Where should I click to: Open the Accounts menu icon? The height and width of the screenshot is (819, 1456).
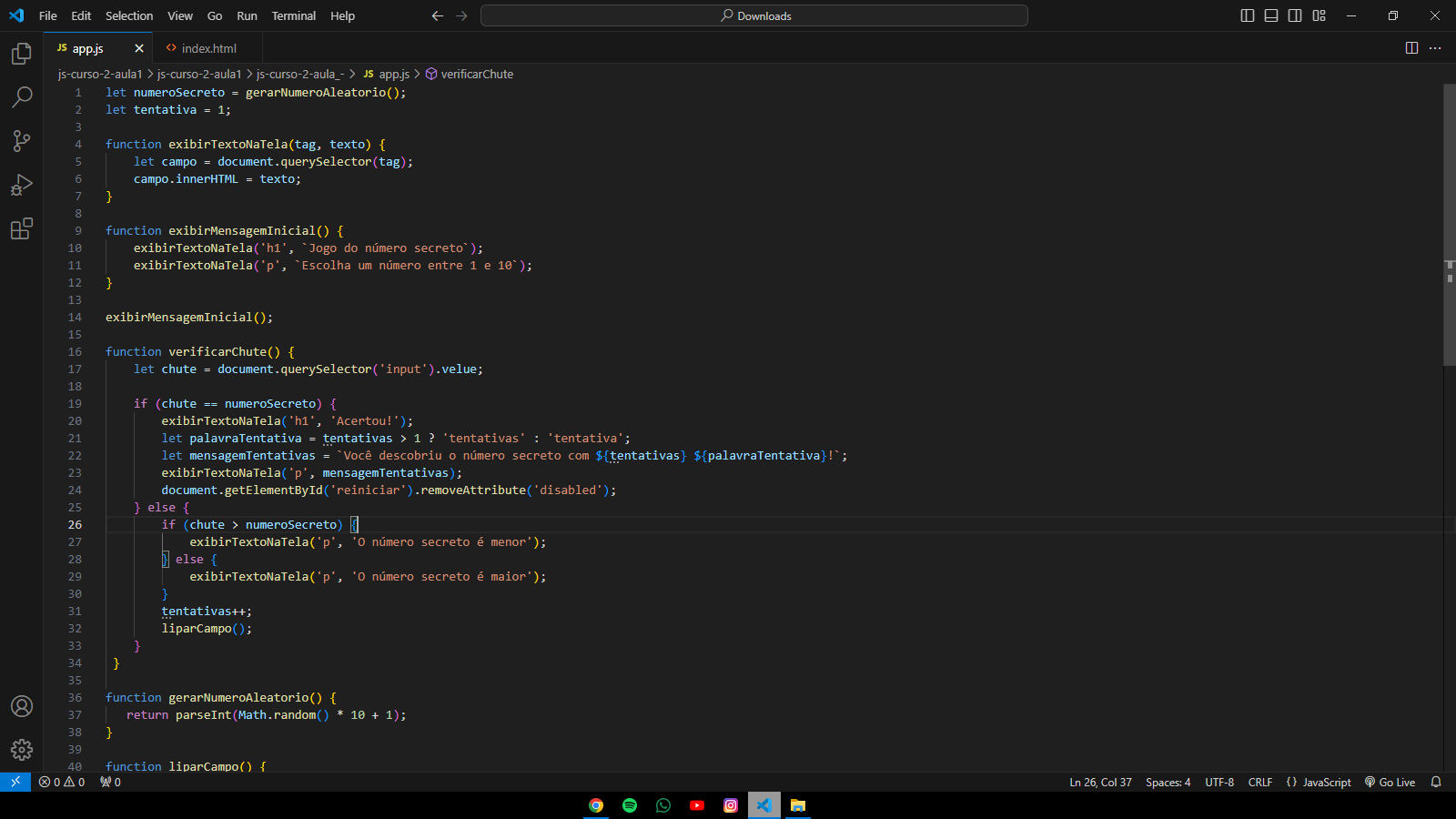coord(22,706)
